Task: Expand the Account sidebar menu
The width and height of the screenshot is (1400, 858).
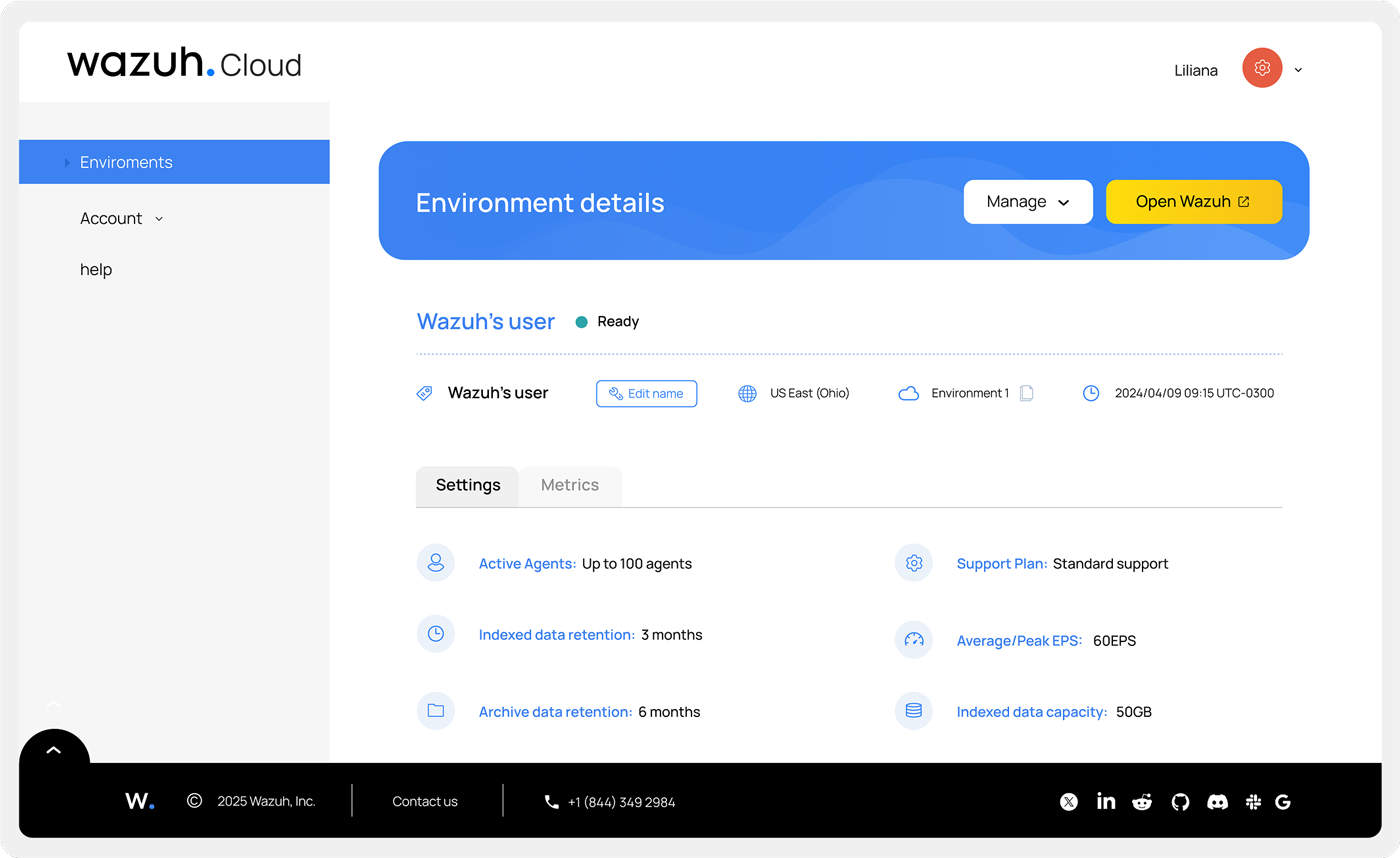Action: [x=121, y=218]
